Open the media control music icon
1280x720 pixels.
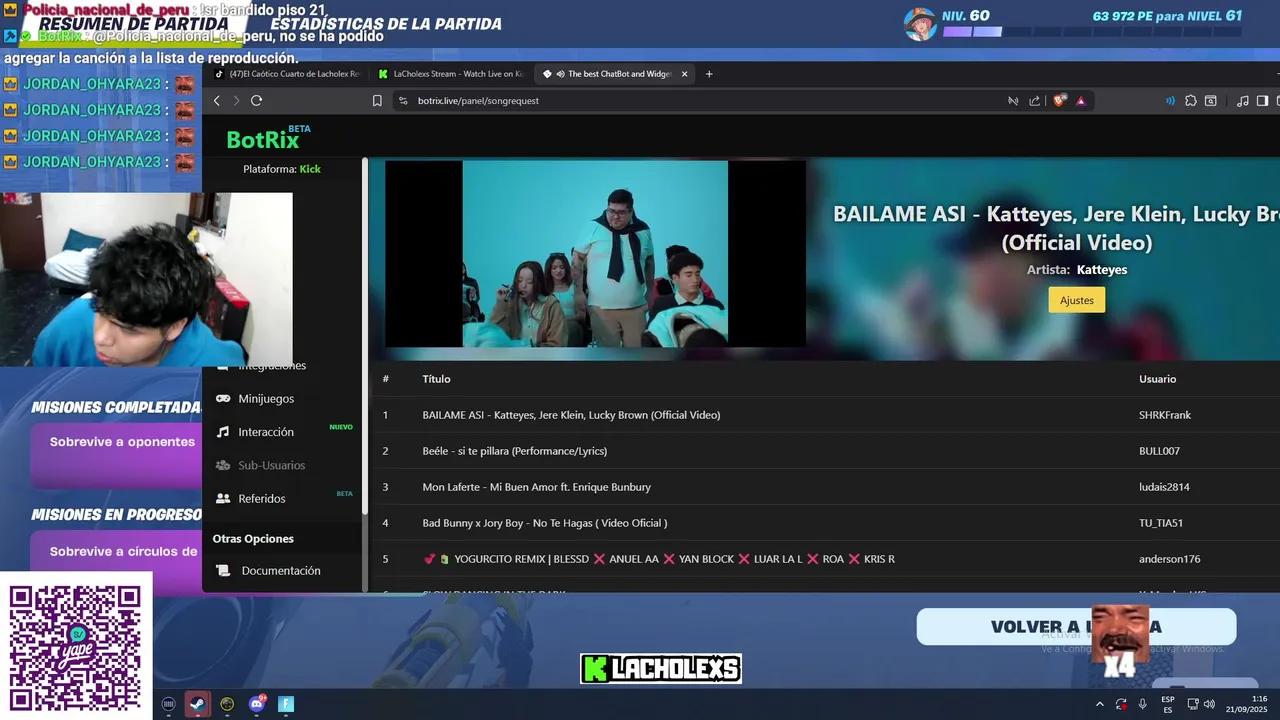coord(1242,101)
